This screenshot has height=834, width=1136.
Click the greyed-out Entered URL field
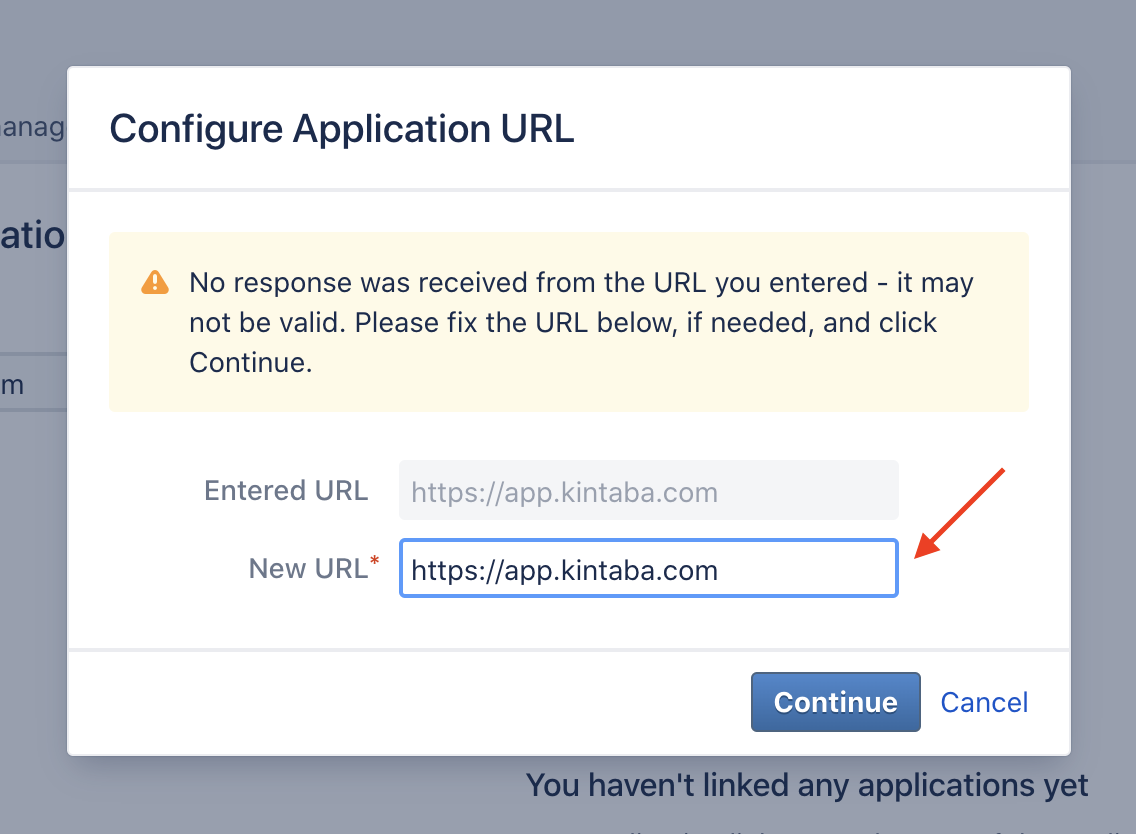click(x=648, y=490)
